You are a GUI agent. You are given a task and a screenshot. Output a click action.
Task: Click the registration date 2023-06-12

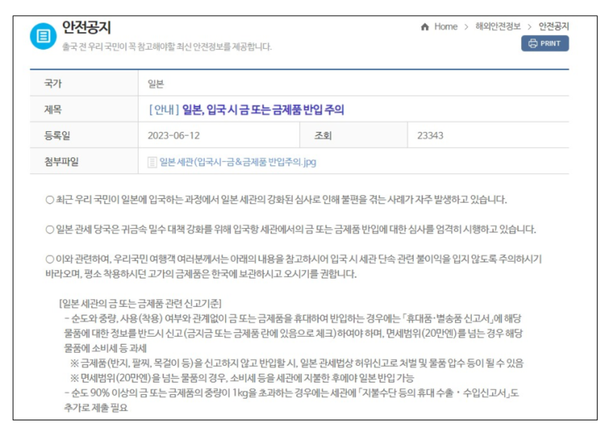click(x=174, y=135)
